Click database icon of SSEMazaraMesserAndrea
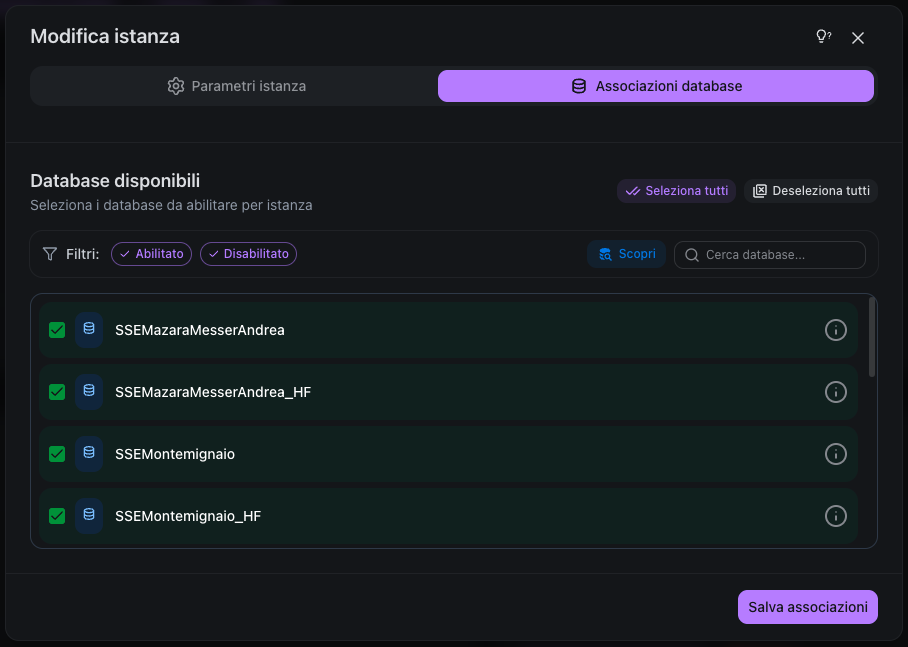 point(89,330)
